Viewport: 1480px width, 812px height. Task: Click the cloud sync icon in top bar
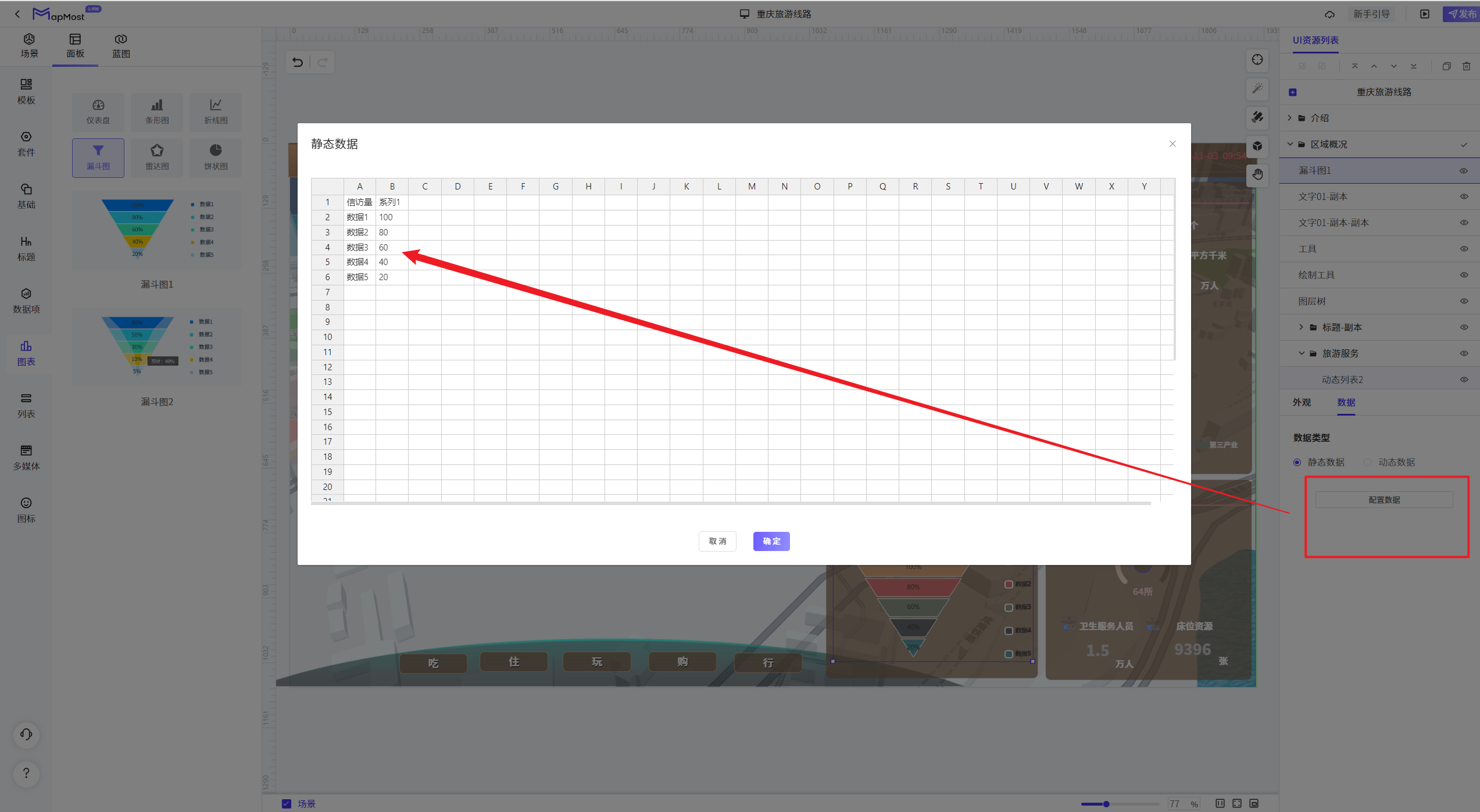coord(1330,14)
